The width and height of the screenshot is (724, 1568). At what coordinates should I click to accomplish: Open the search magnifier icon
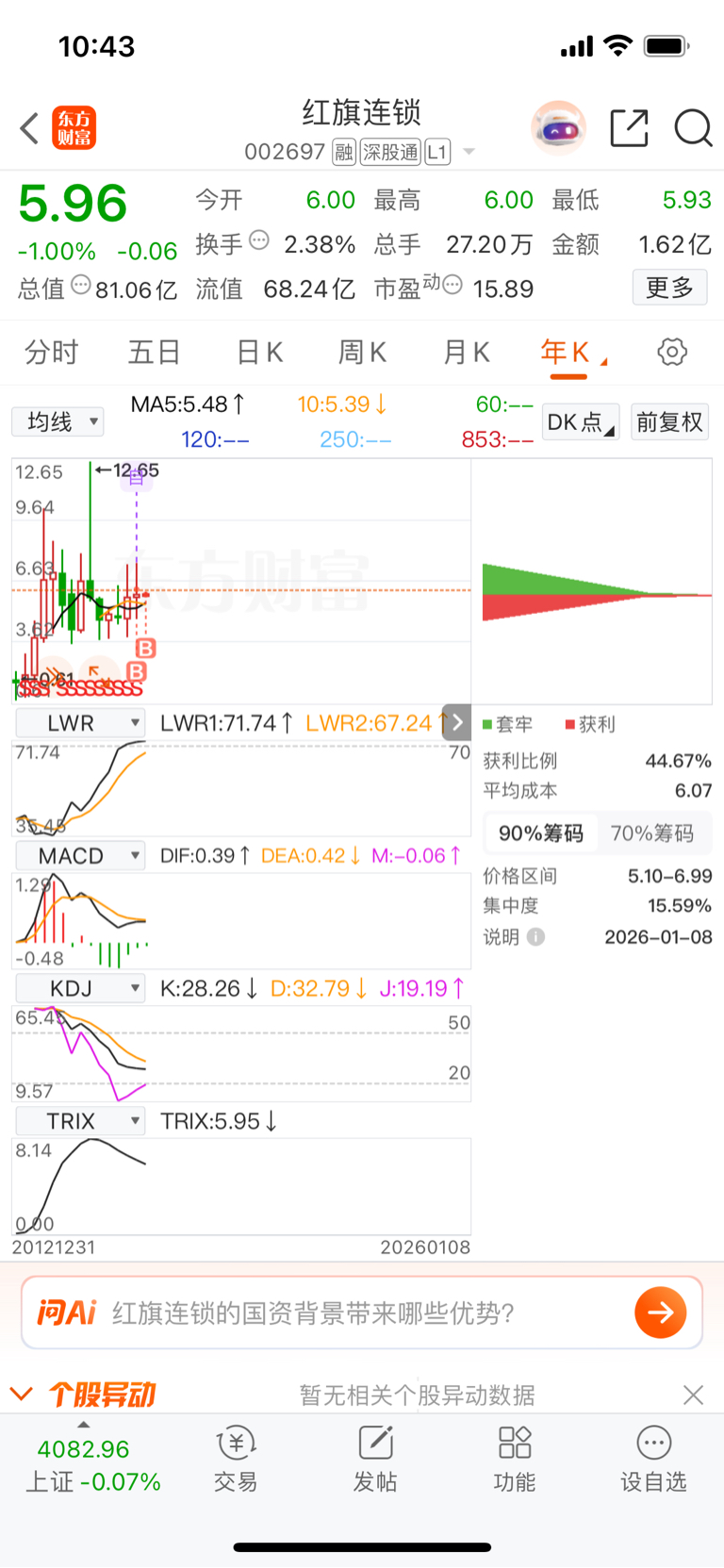693,128
